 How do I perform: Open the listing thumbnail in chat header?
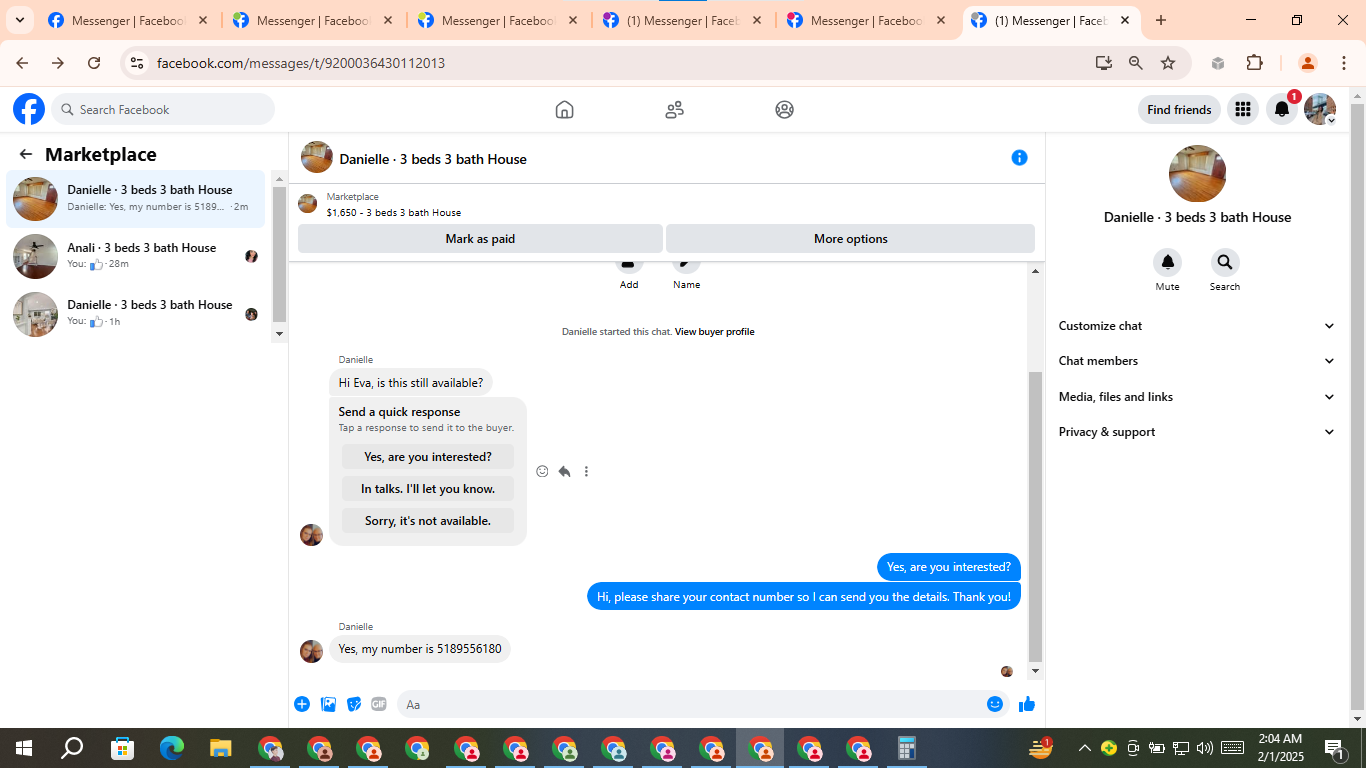coord(317,158)
